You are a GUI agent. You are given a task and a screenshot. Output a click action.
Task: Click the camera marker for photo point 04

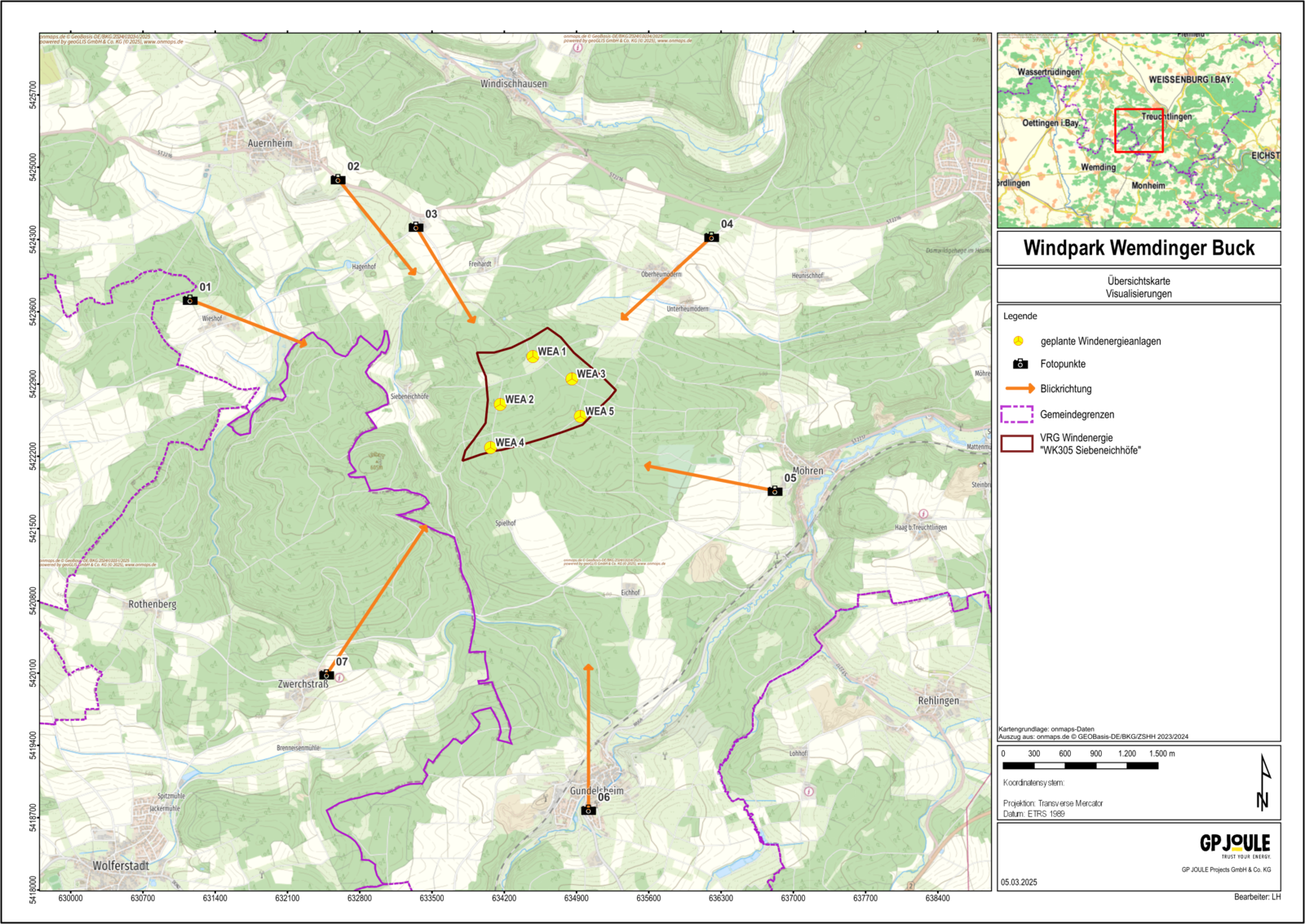[711, 237]
